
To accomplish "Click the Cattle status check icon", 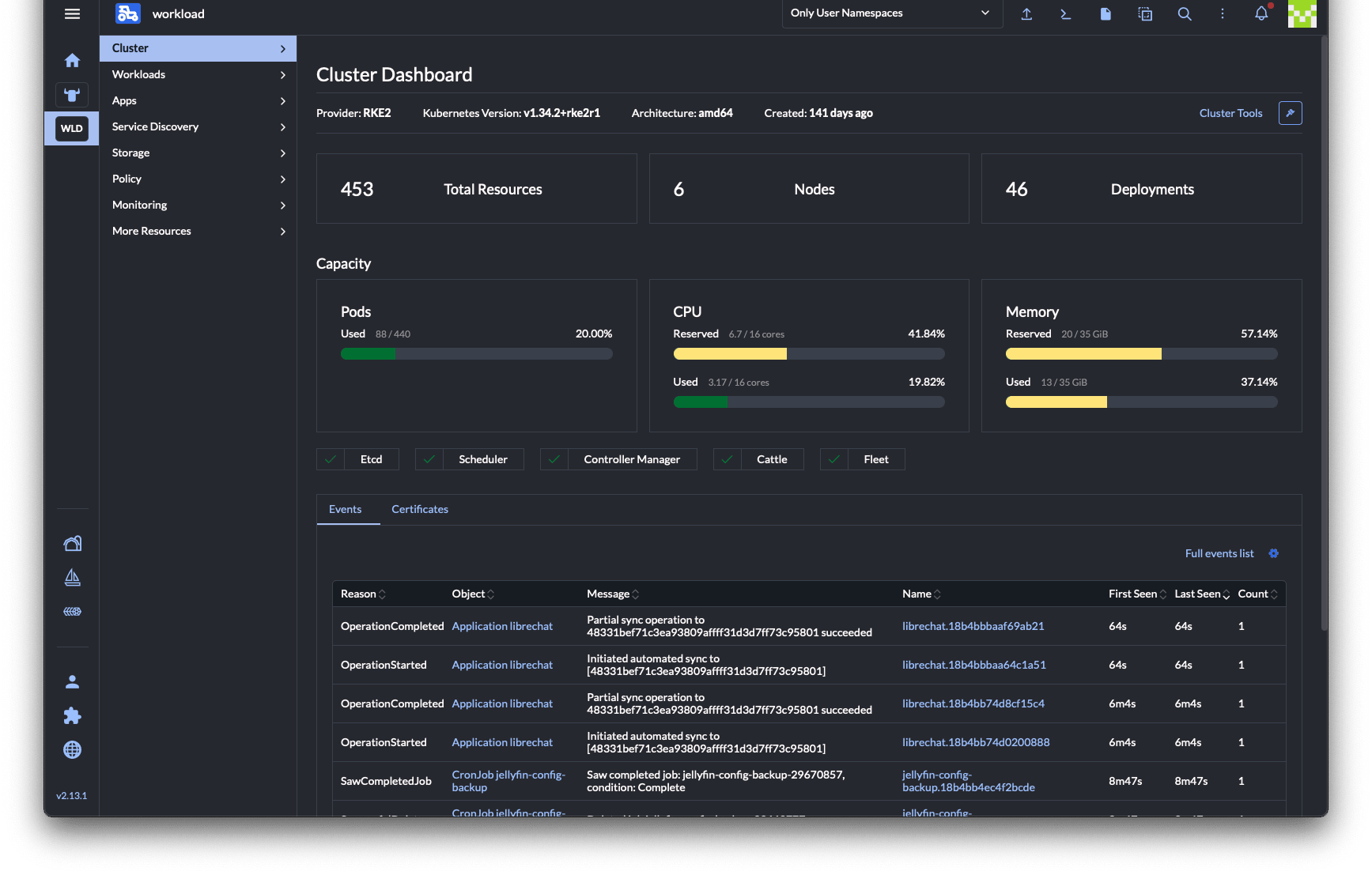I will [728, 459].
